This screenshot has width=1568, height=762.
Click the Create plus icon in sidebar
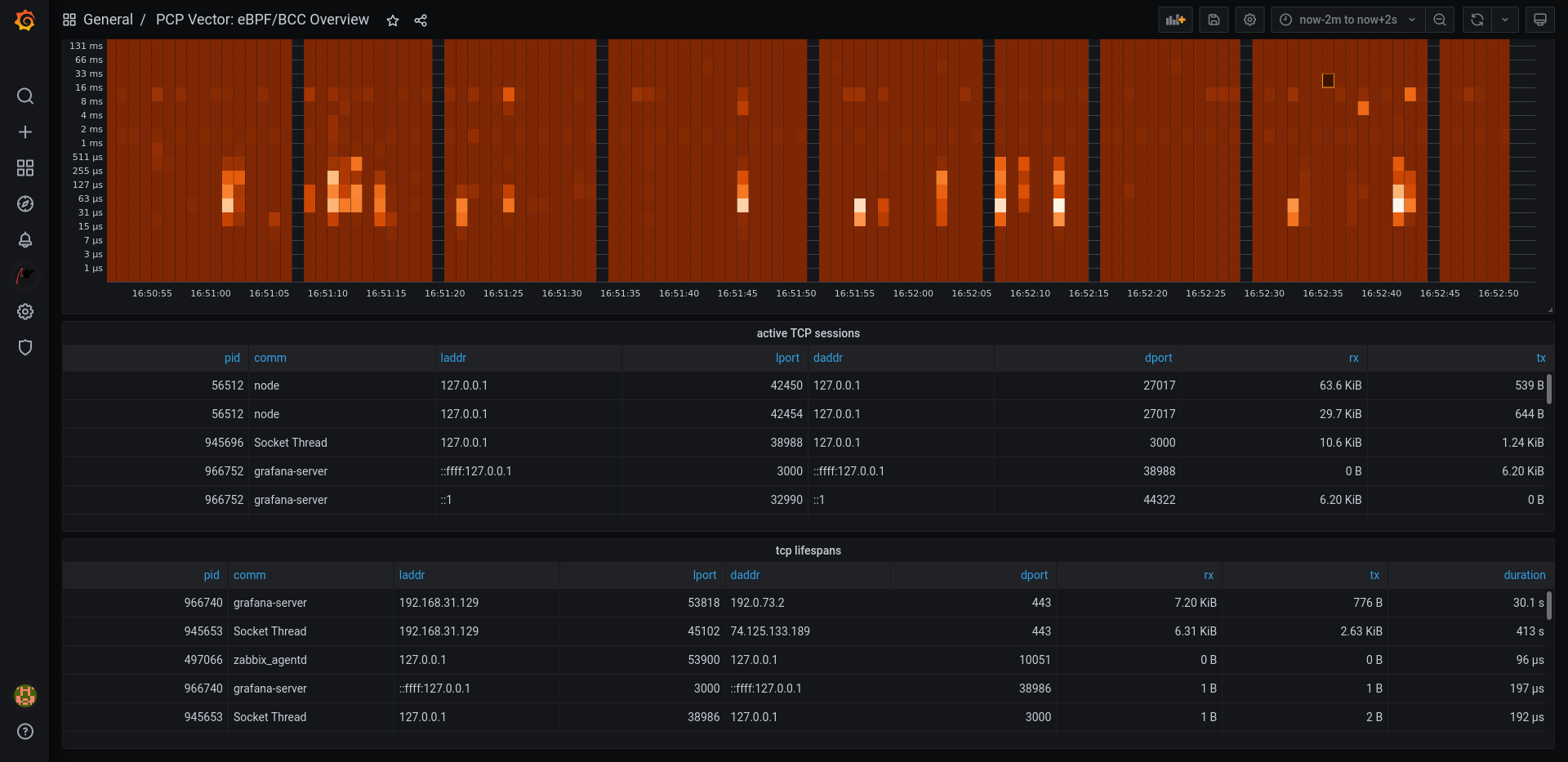click(25, 132)
